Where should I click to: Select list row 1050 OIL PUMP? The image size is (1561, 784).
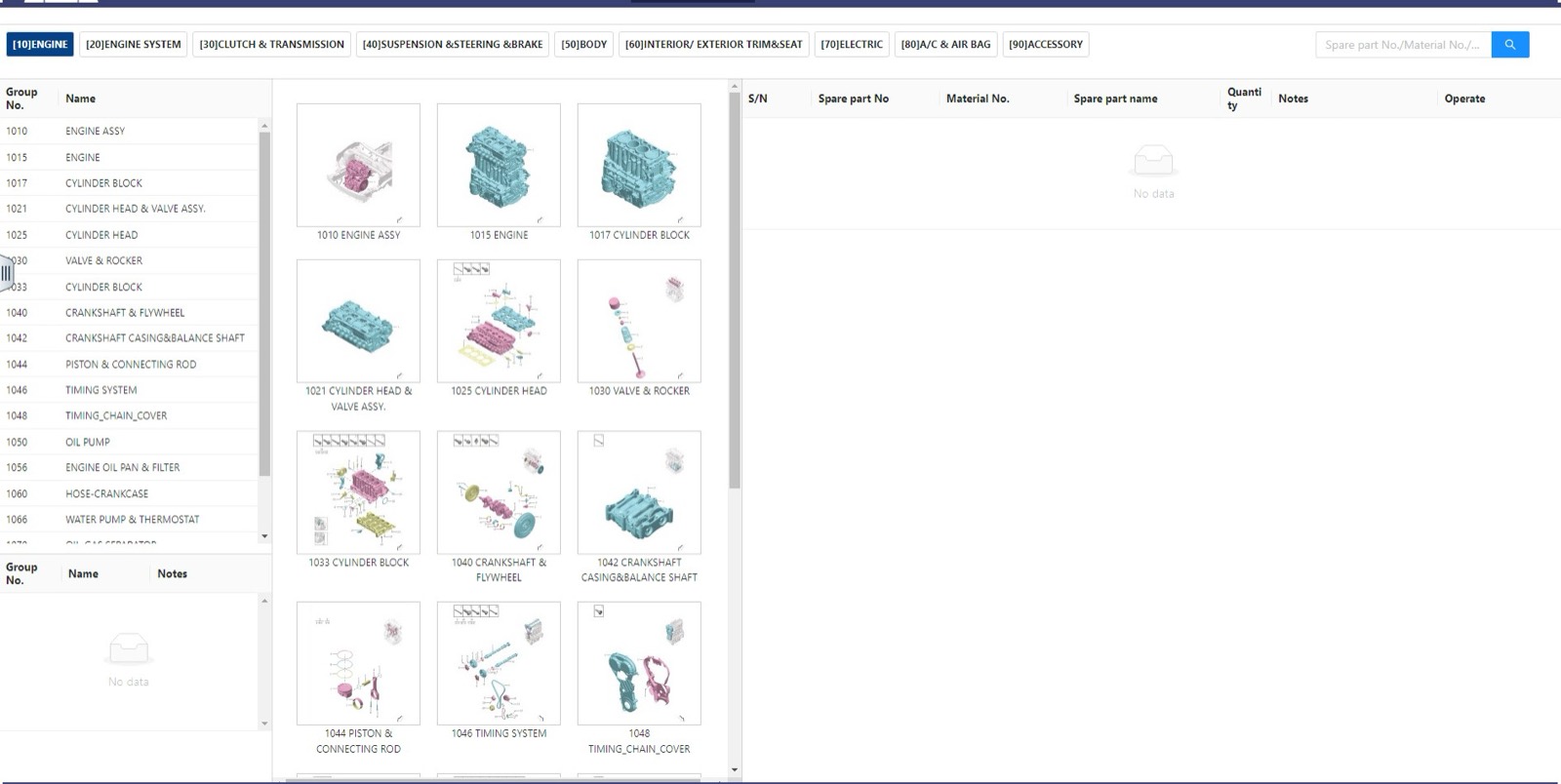click(x=129, y=442)
